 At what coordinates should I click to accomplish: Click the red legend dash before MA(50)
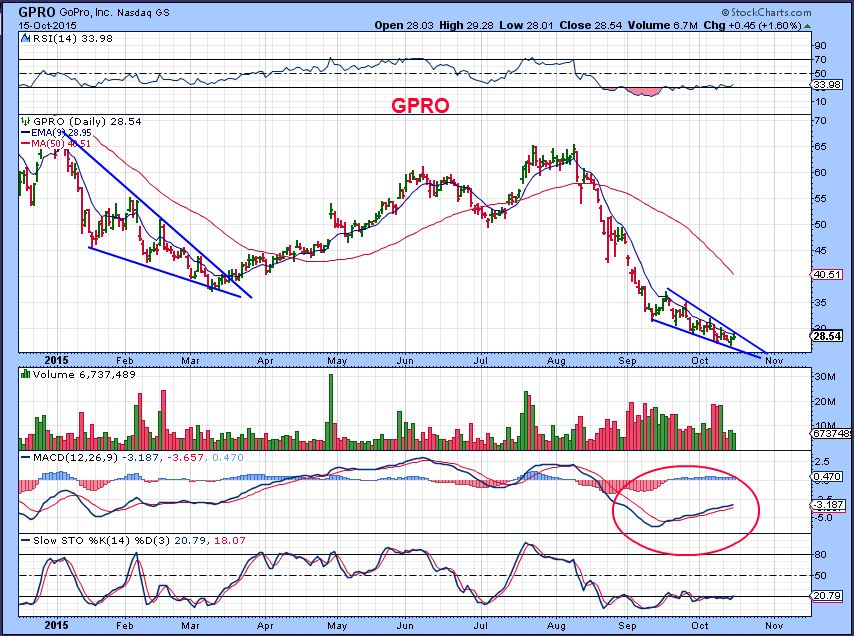(26, 144)
